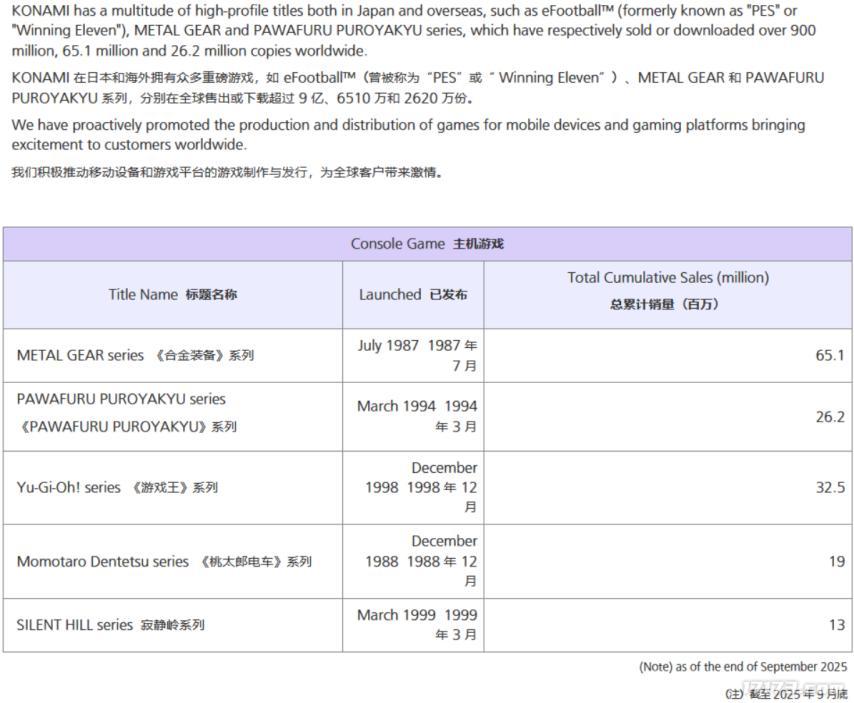Screen dimensions: 854x703
Task: Click the 65.1 sales figure
Action: pyautogui.click(x=829, y=355)
